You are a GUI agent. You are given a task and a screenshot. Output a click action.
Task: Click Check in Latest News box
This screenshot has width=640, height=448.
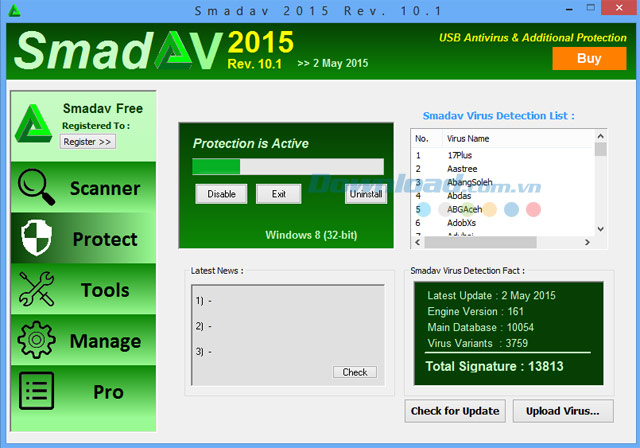point(355,372)
